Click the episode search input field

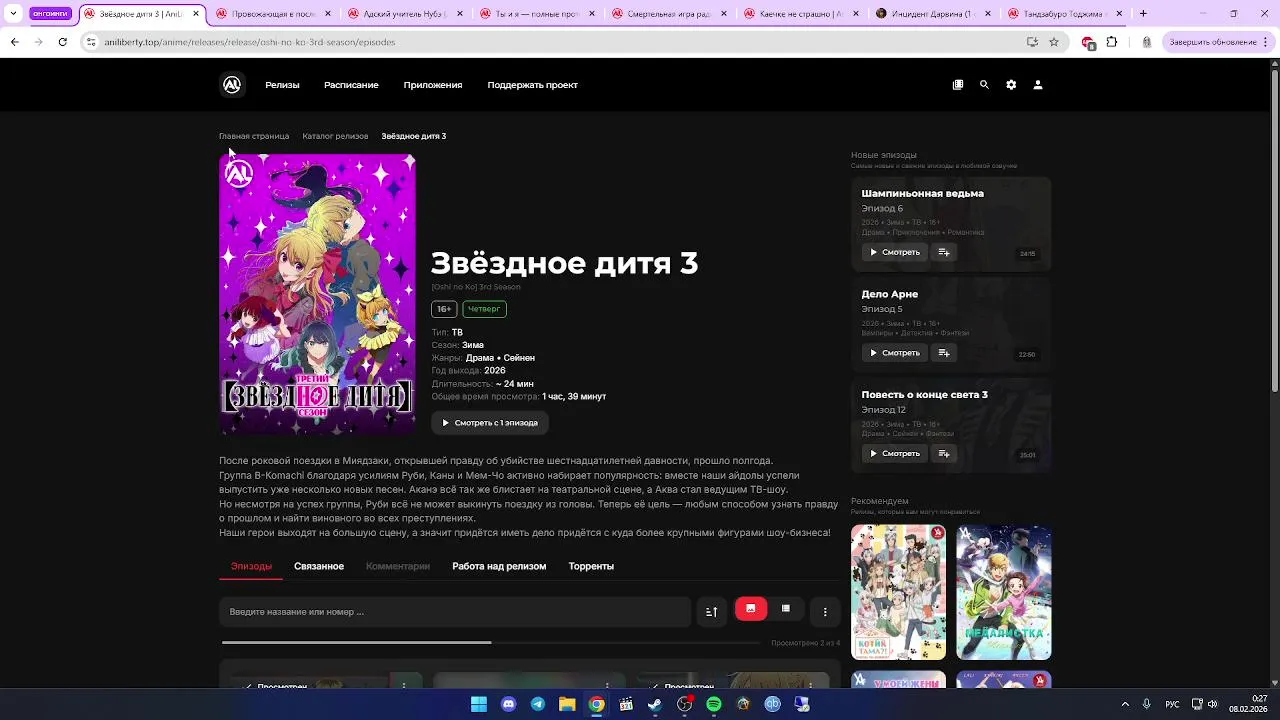(x=455, y=611)
